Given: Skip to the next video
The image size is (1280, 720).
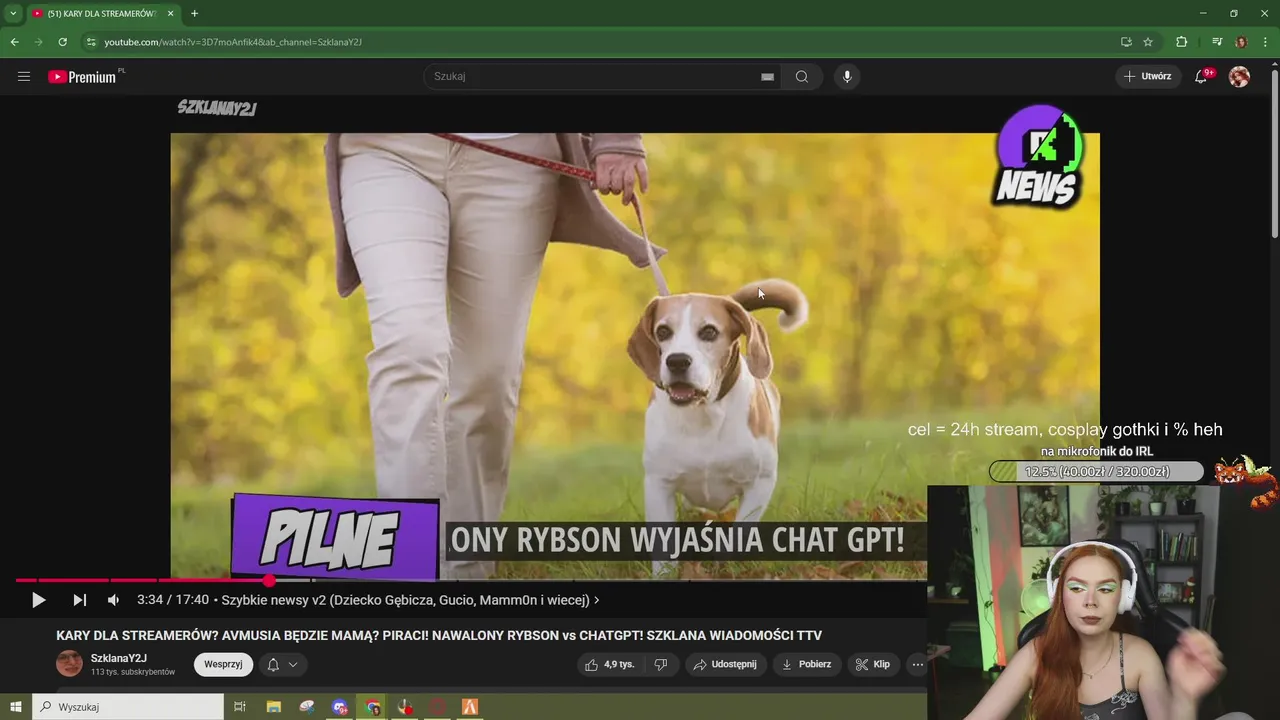Looking at the screenshot, I should click(x=80, y=600).
